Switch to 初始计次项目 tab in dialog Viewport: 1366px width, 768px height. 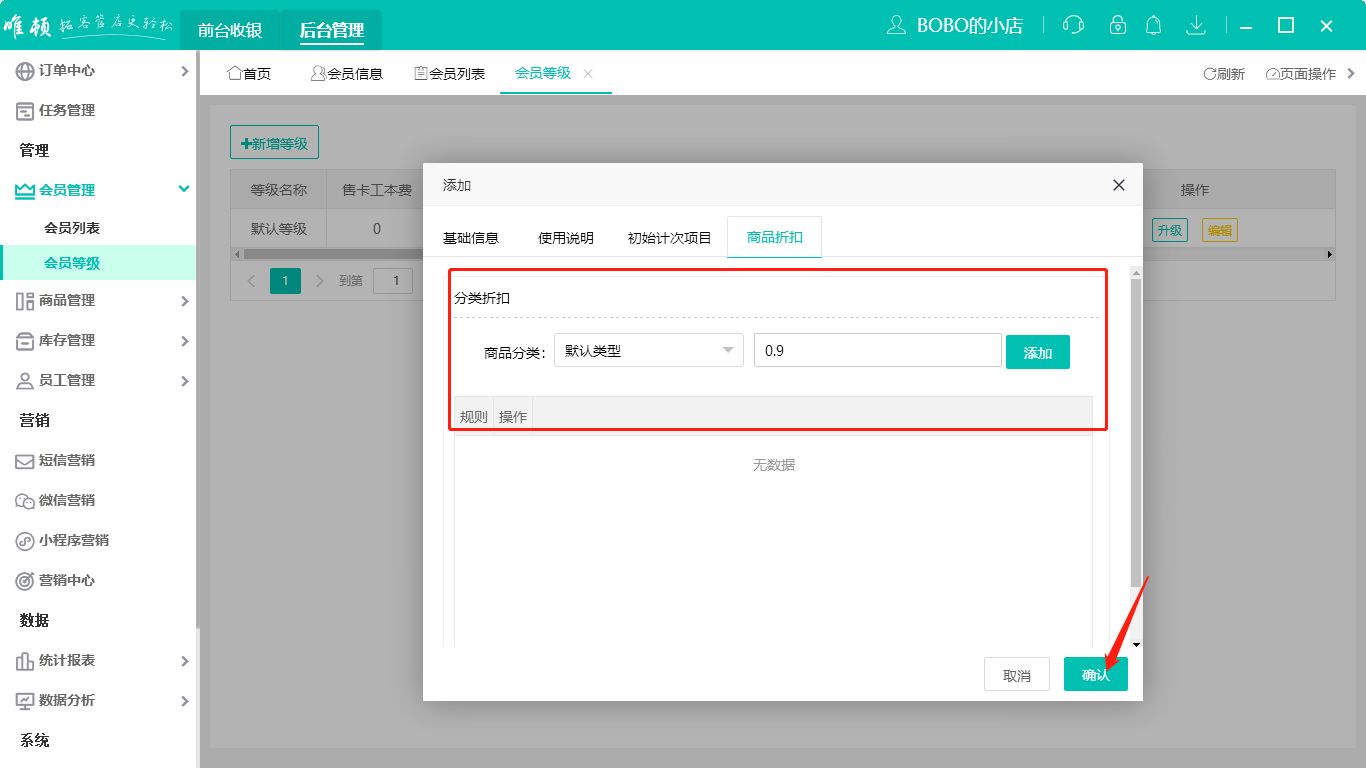pos(670,238)
